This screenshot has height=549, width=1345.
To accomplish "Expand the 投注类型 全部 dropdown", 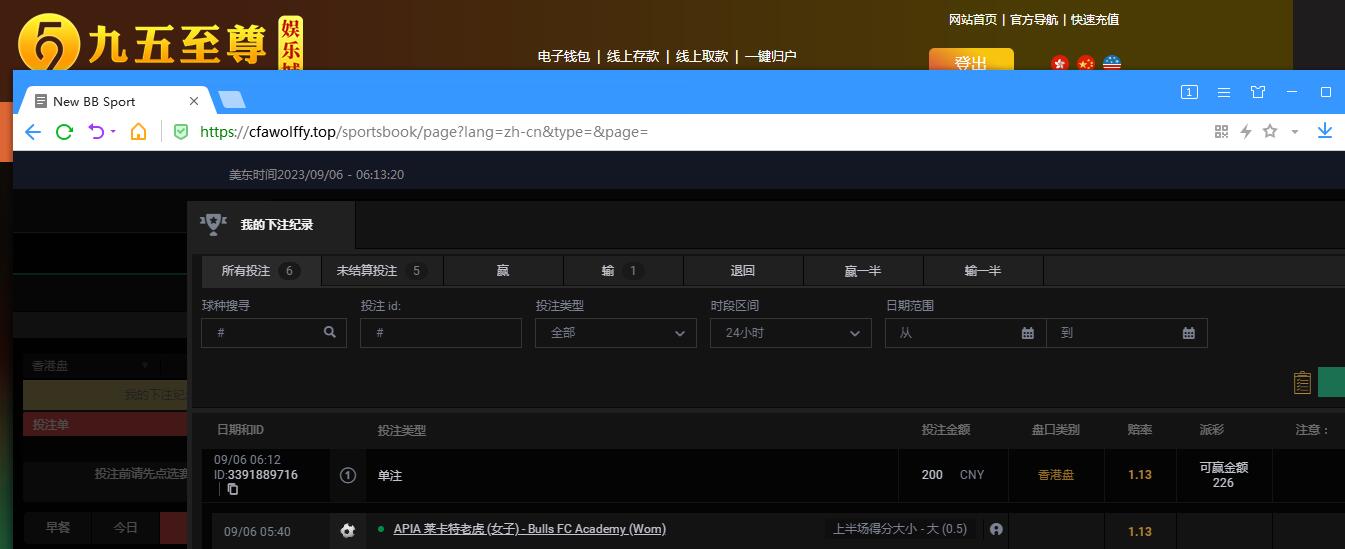I will (x=616, y=333).
